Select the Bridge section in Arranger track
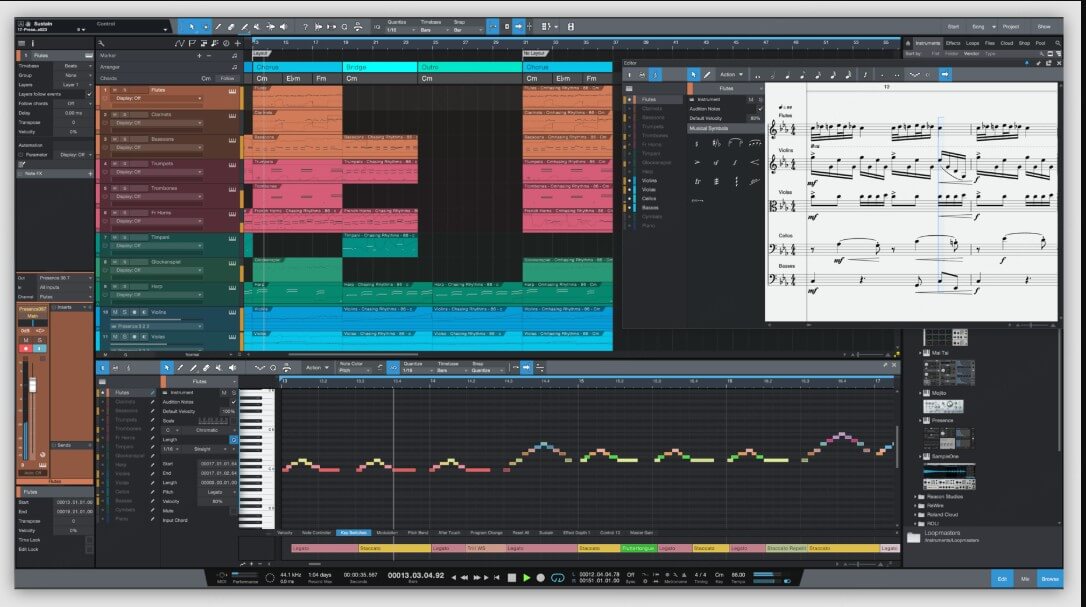 coord(380,67)
